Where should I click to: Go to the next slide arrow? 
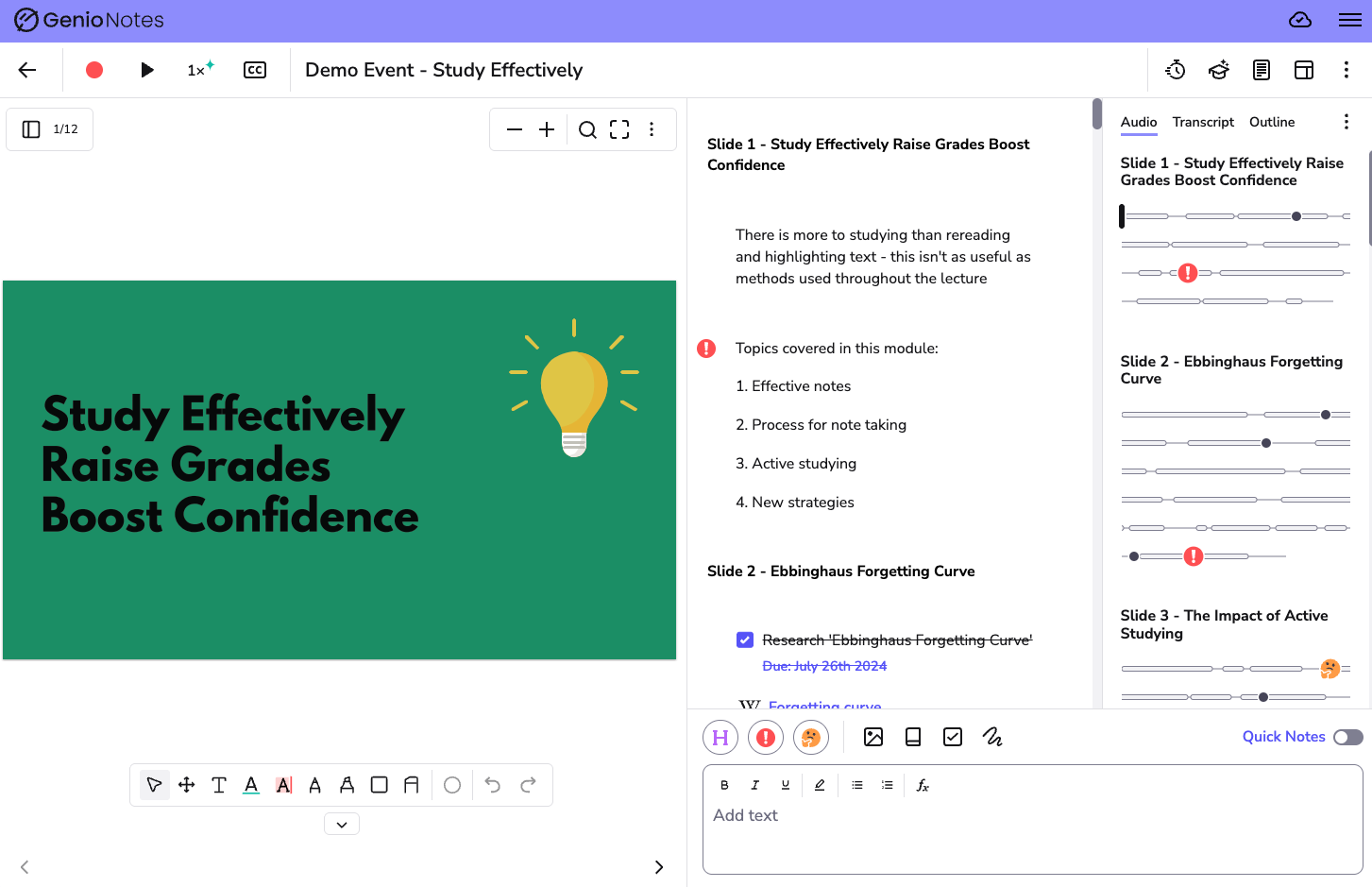click(659, 867)
